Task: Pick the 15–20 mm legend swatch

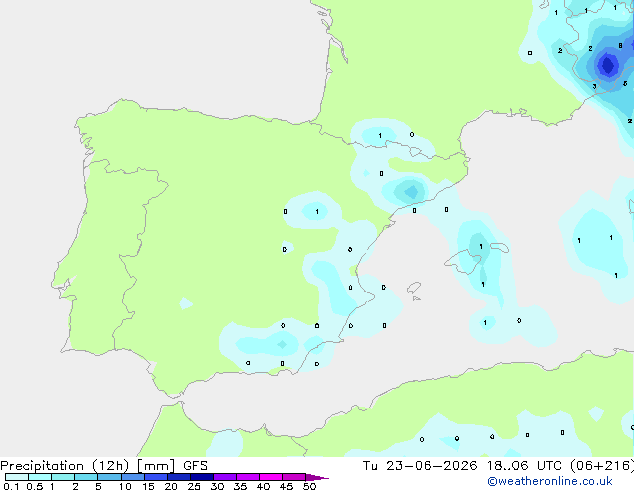Action: pos(156,477)
